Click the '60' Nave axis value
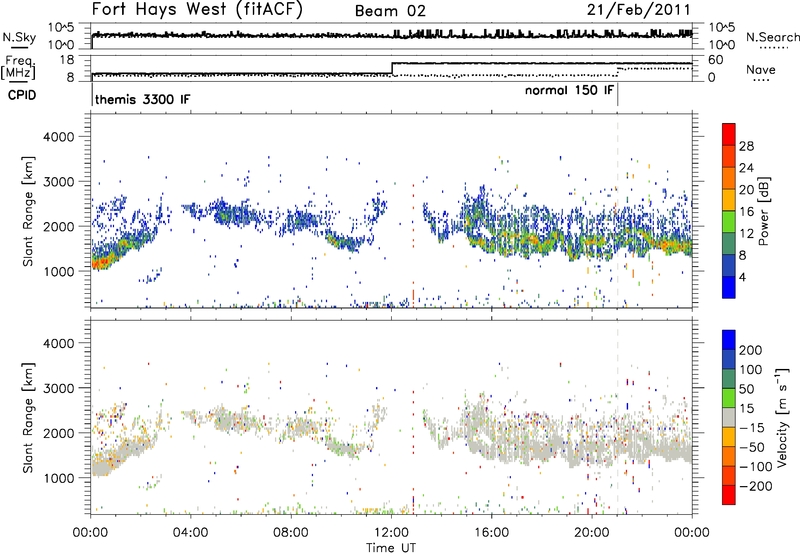Viewport: 800px width, 554px height. point(716,60)
